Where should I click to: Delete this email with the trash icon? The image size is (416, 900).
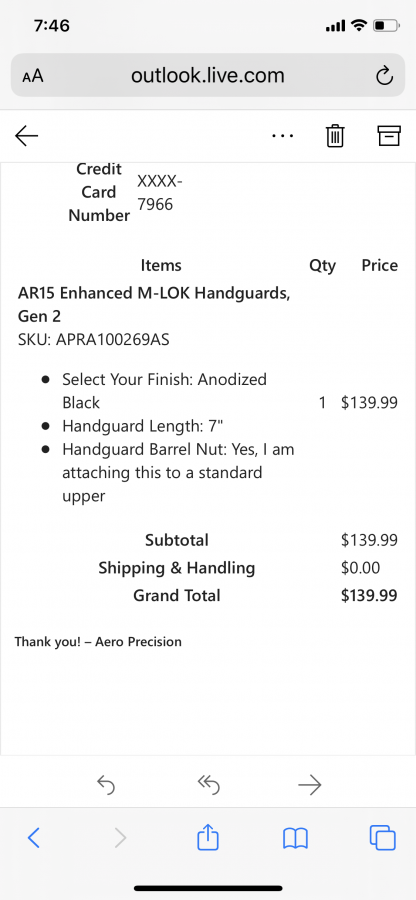coord(335,136)
